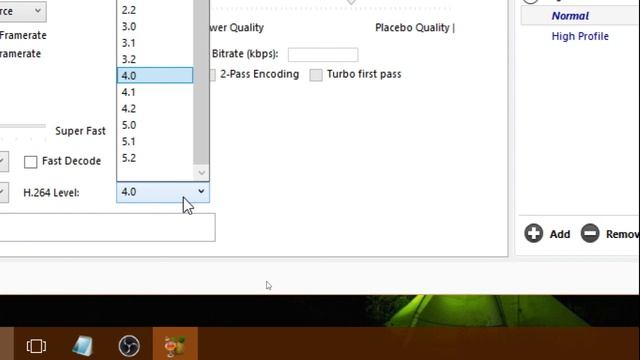Click the quality slider handle

click(x=351, y=2)
